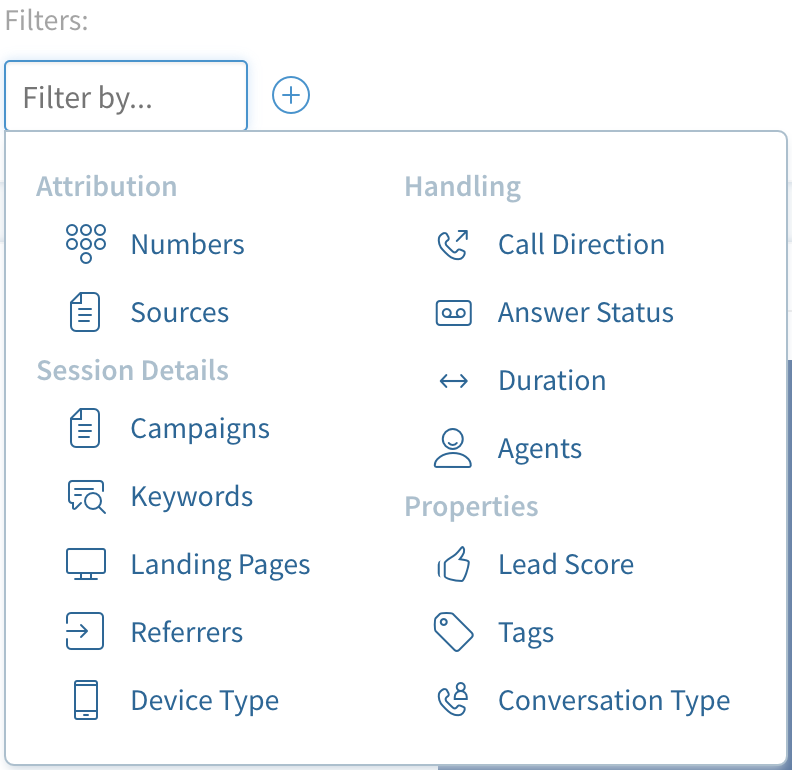Click the Lead Score thumbs-up icon
Viewport: 792px width, 770px height.
pyautogui.click(x=454, y=564)
